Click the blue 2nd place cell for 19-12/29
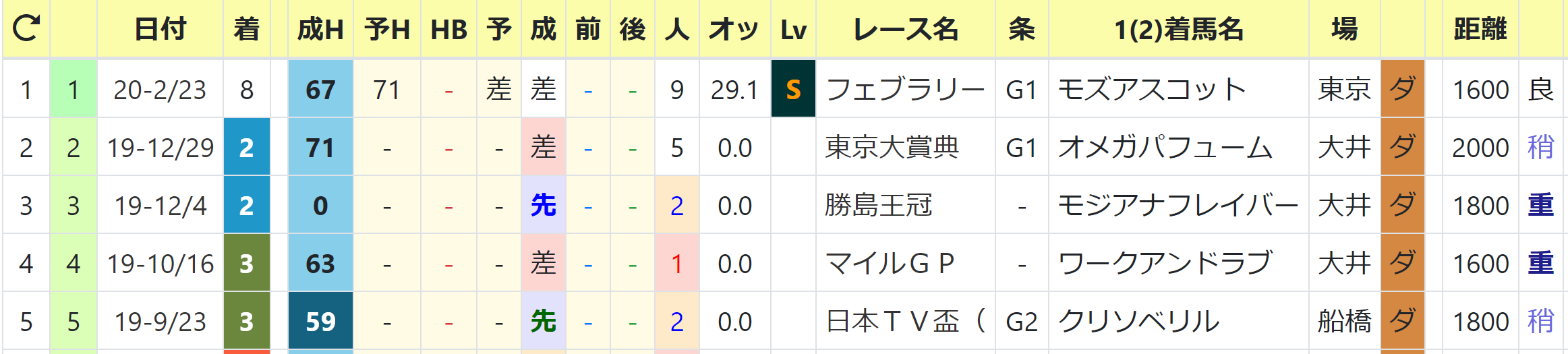 point(247,147)
